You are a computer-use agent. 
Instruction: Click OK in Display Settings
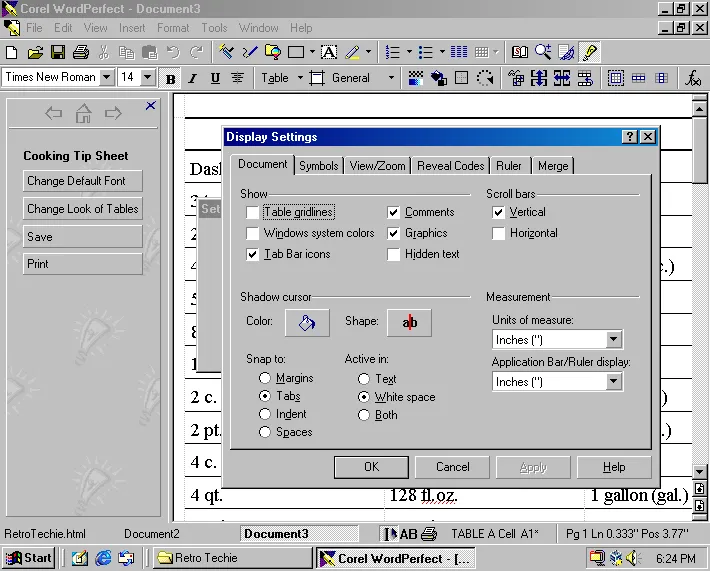point(371,467)
